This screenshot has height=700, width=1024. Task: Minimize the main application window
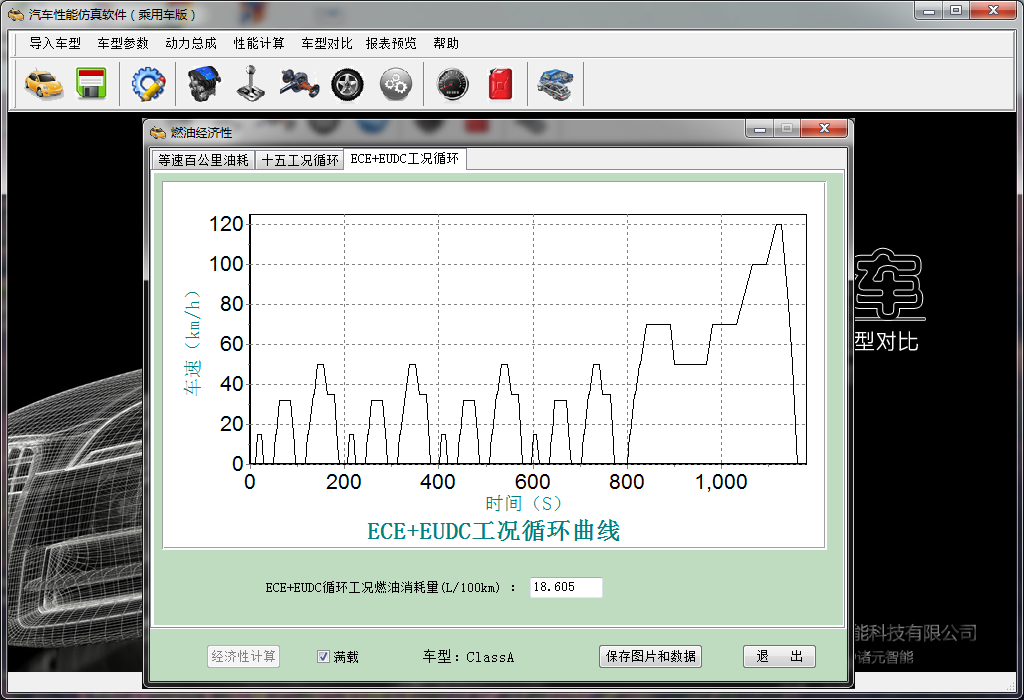tap(929, 11)
